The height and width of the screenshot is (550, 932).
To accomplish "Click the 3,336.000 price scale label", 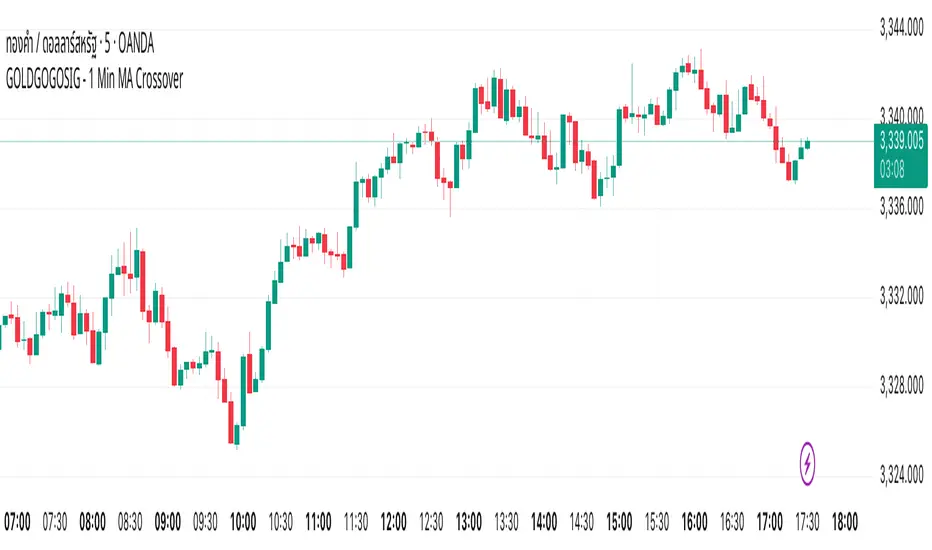I will (x=901, y=207).
